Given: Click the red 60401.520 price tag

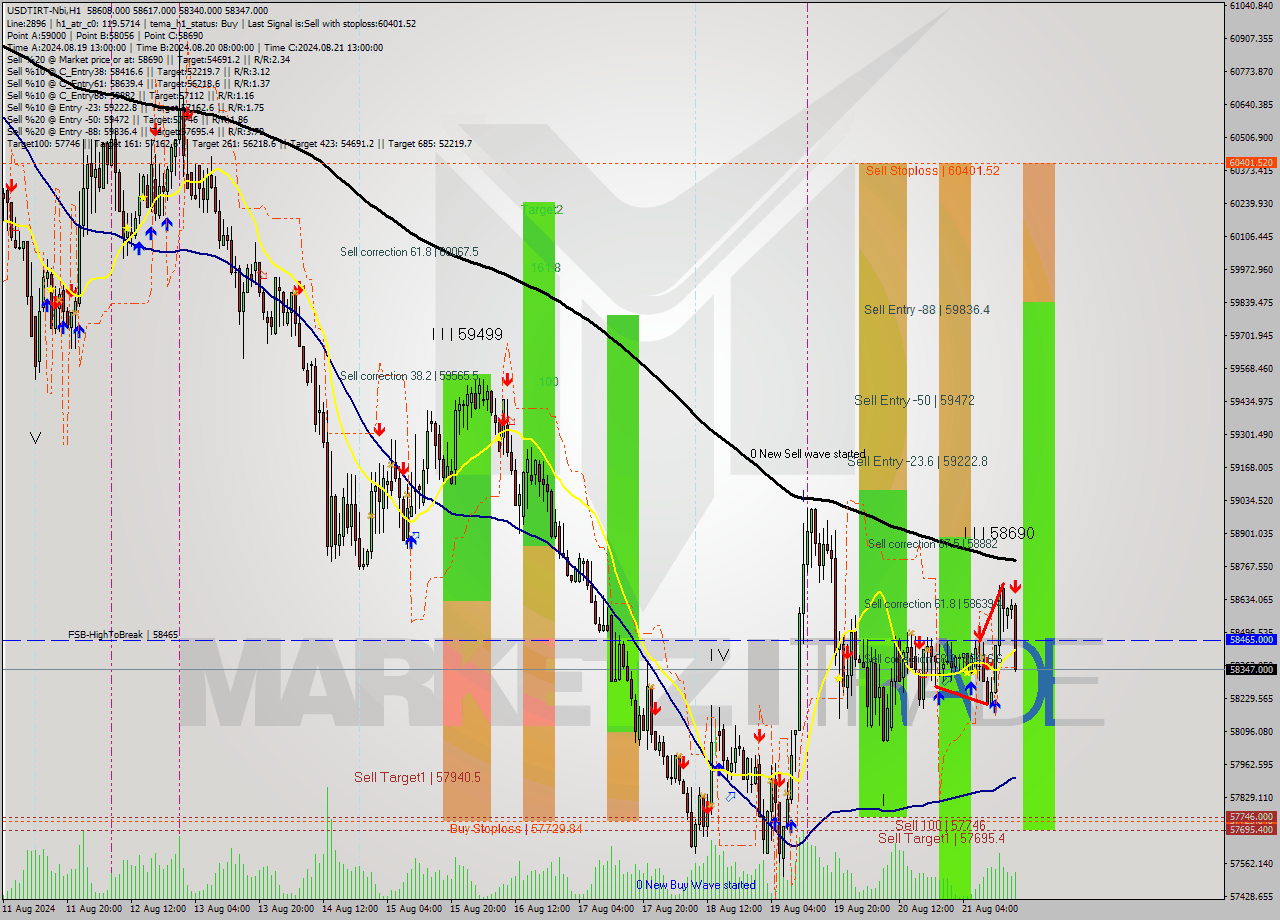Looking at the screenshot, I should pos(1250,162).
